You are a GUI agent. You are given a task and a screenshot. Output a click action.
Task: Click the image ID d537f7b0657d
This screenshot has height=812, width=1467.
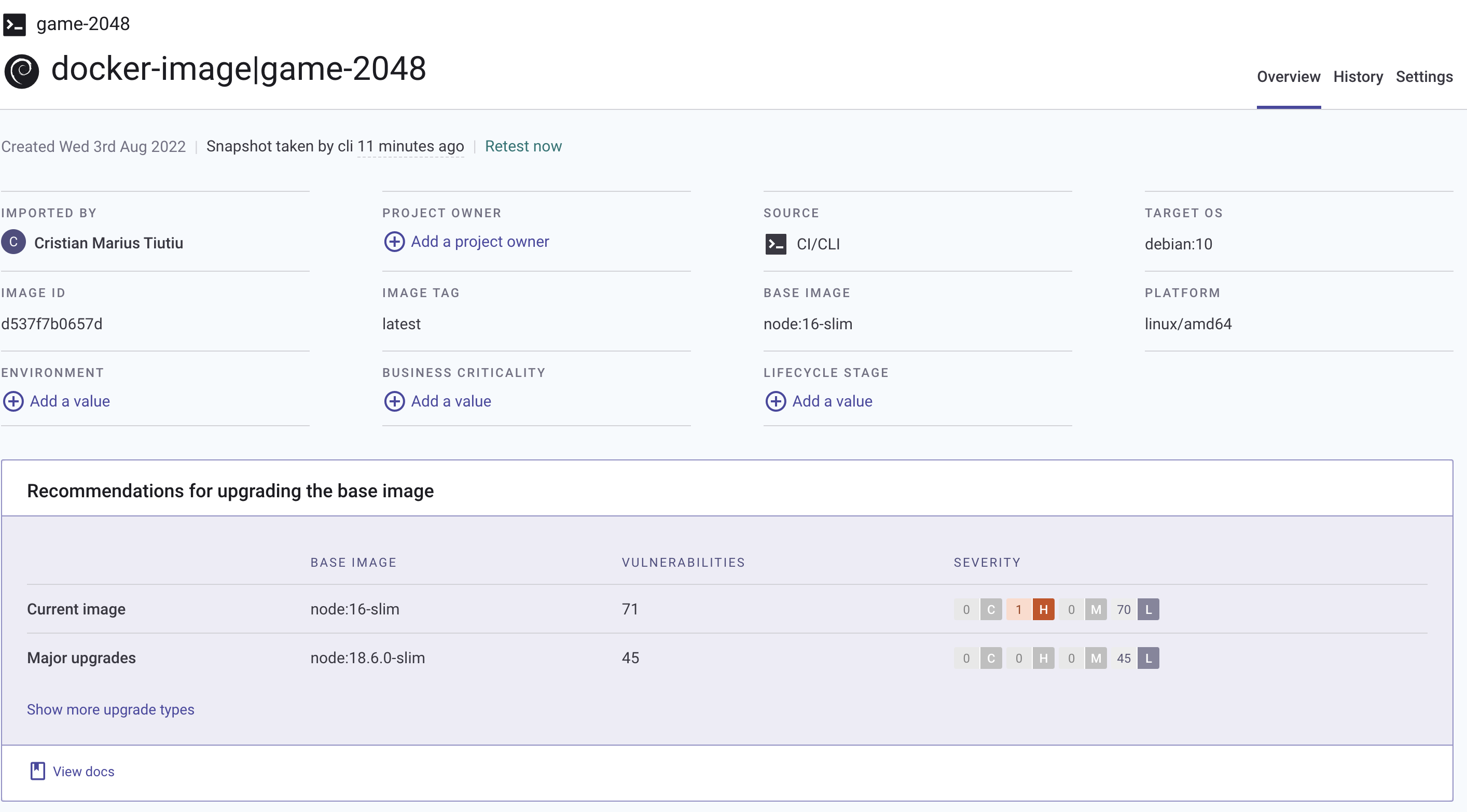tap(52, 324)
